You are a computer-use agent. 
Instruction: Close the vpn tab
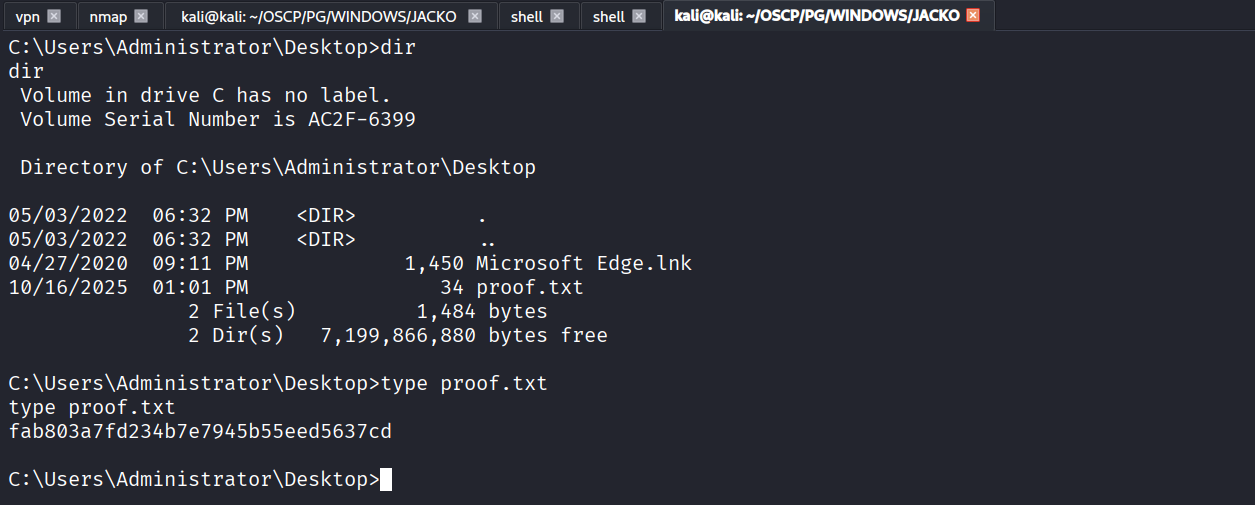(x=54, y=16)
